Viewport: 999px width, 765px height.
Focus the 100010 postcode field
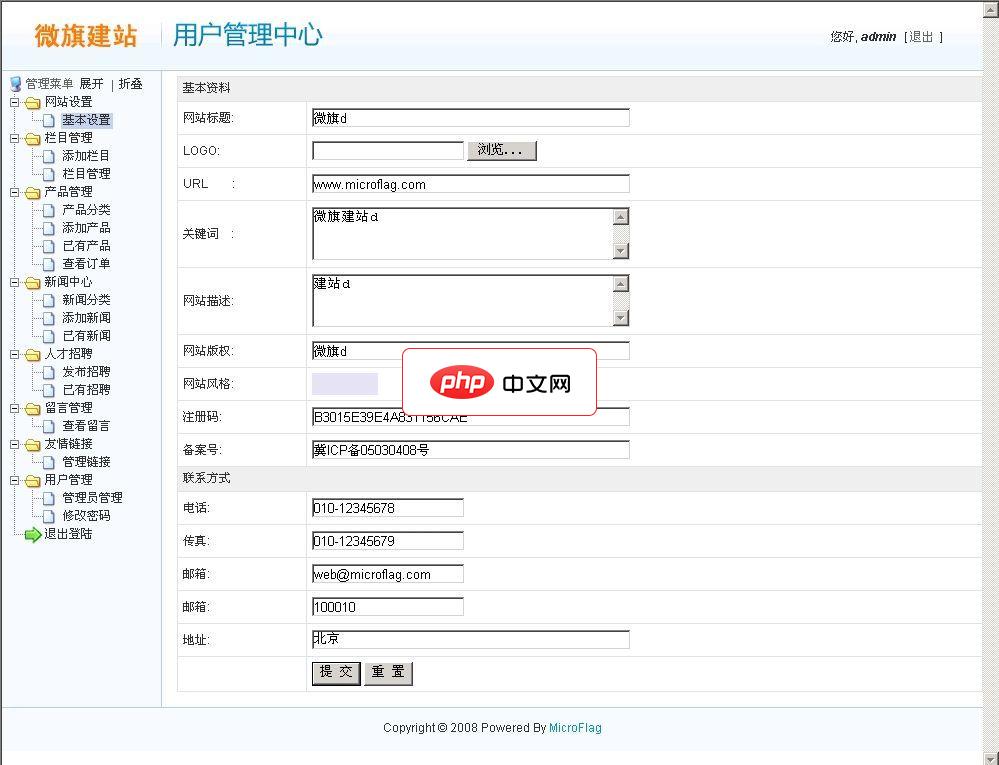387,607
